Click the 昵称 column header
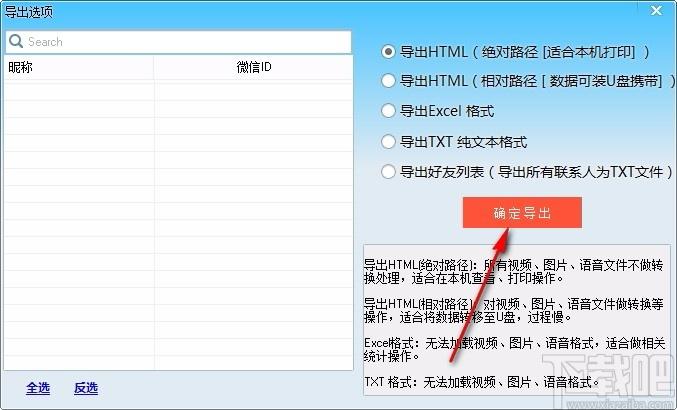 tap(79, 67)
